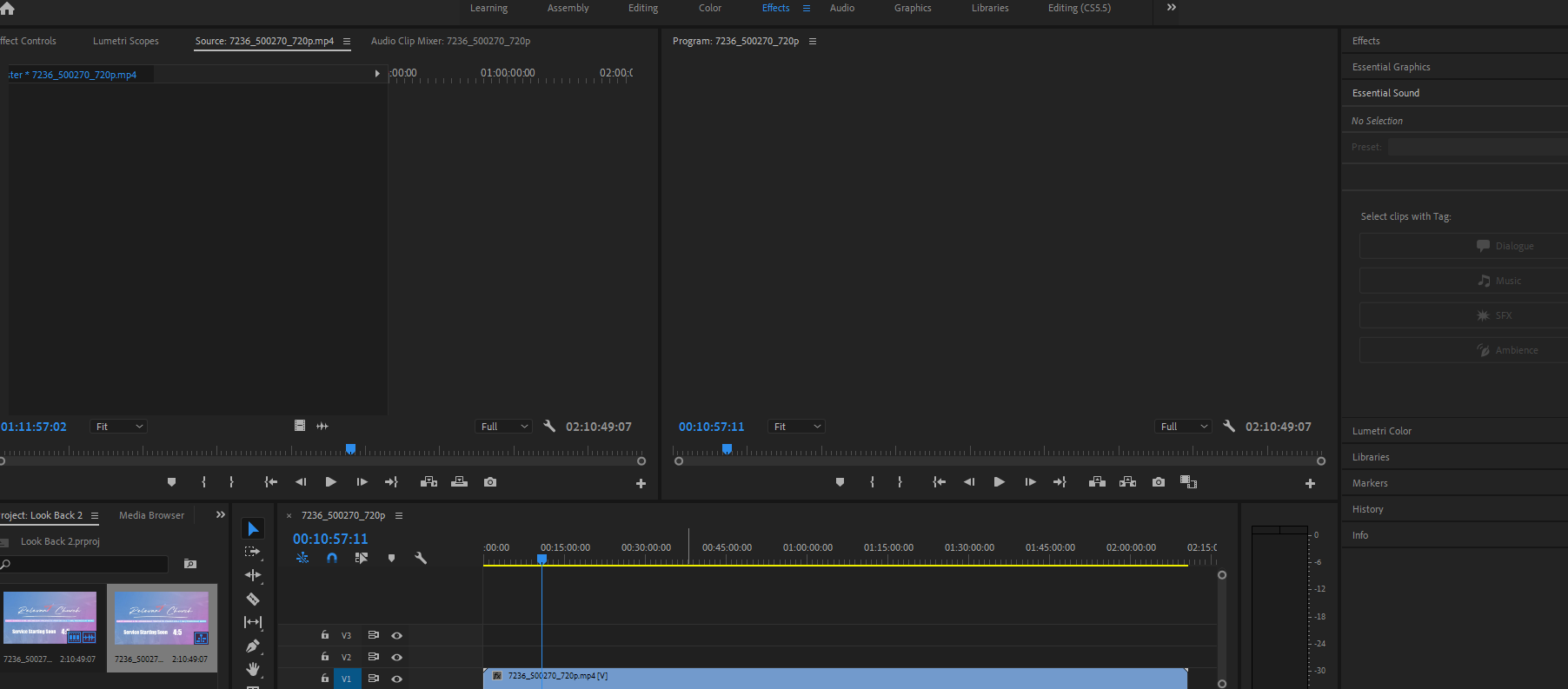
Task: Toggle Snap magnet in timeline
Action: coord(332,558)
